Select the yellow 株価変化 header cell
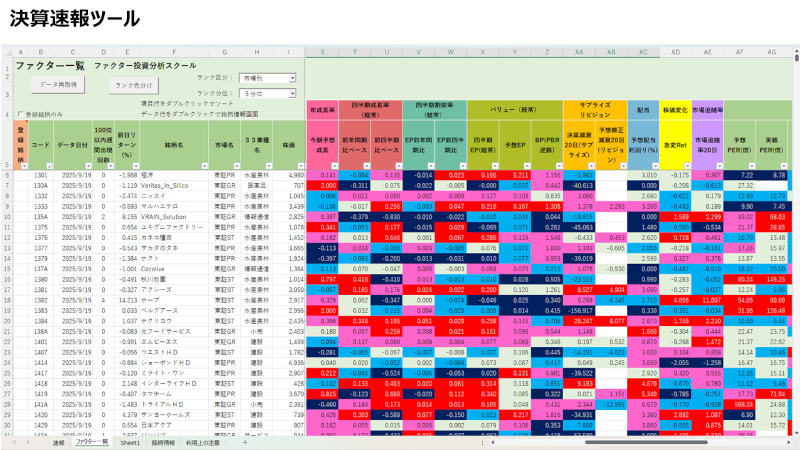 click(676, 102)
